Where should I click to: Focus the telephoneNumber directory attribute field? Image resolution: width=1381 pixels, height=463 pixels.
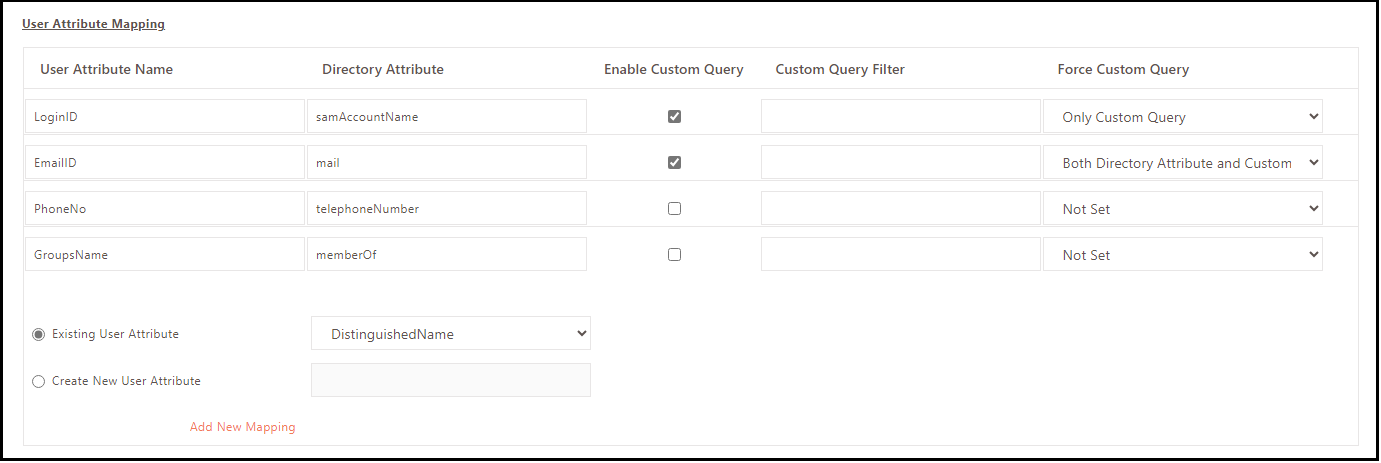(446, 209)
